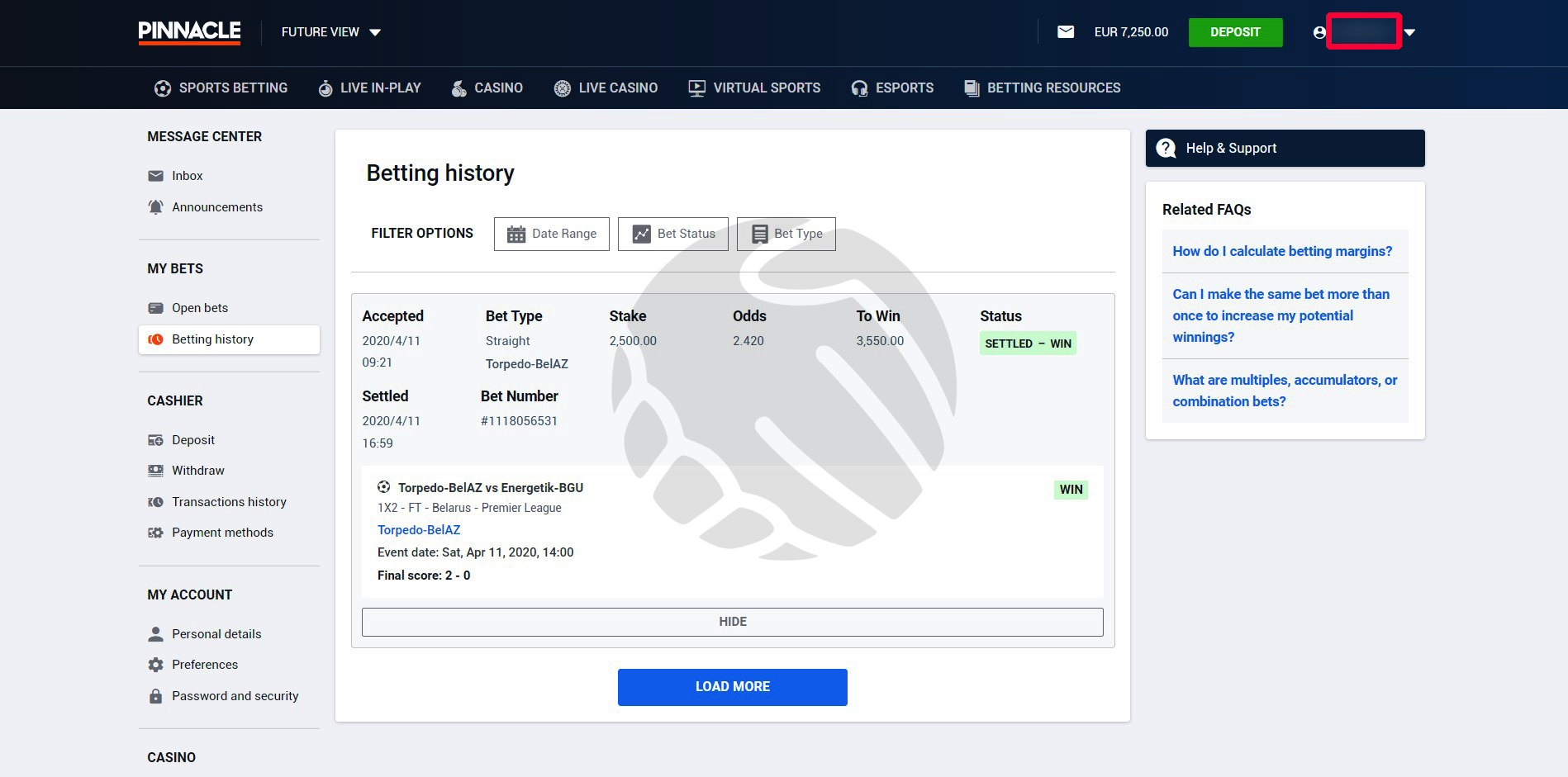Go to Live Casino section

(x=606, y=88)
